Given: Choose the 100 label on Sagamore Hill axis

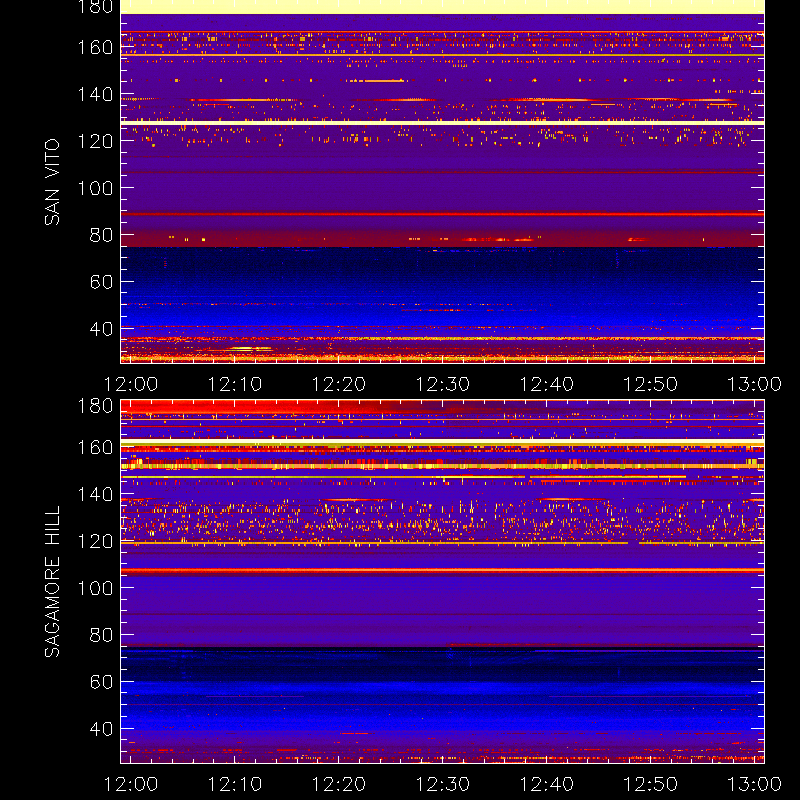Looking at the screenshot, I should 95,588.
